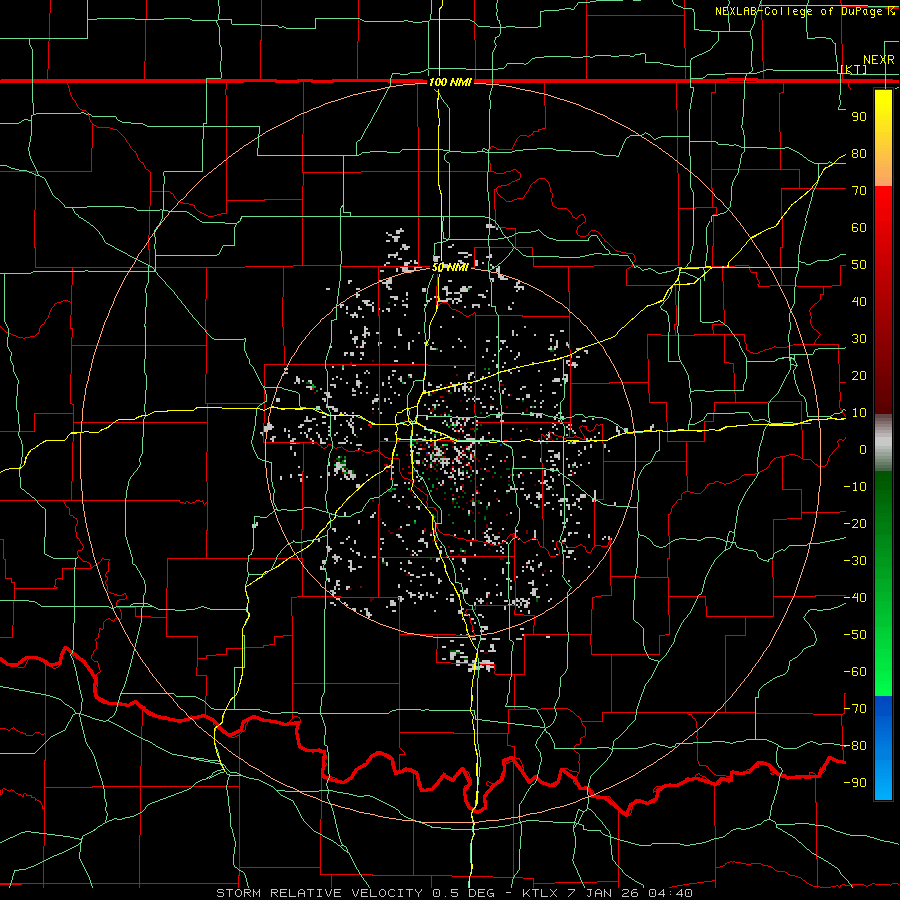Click the -30 value on the velocity scale
The width and height of the screenshot is (900, 900).
(855, 561)
